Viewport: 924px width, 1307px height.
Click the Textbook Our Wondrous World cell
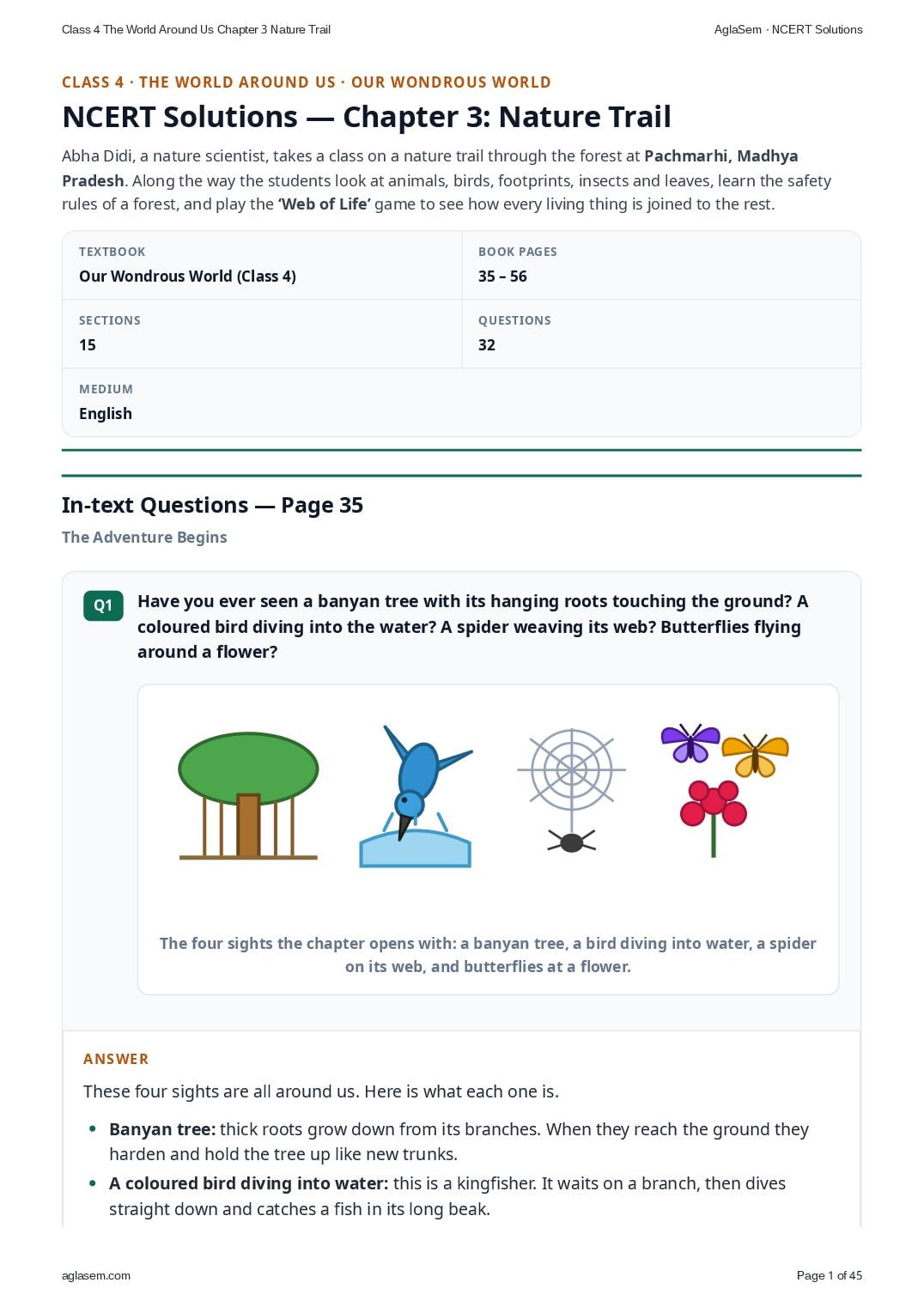coord(262,264)
